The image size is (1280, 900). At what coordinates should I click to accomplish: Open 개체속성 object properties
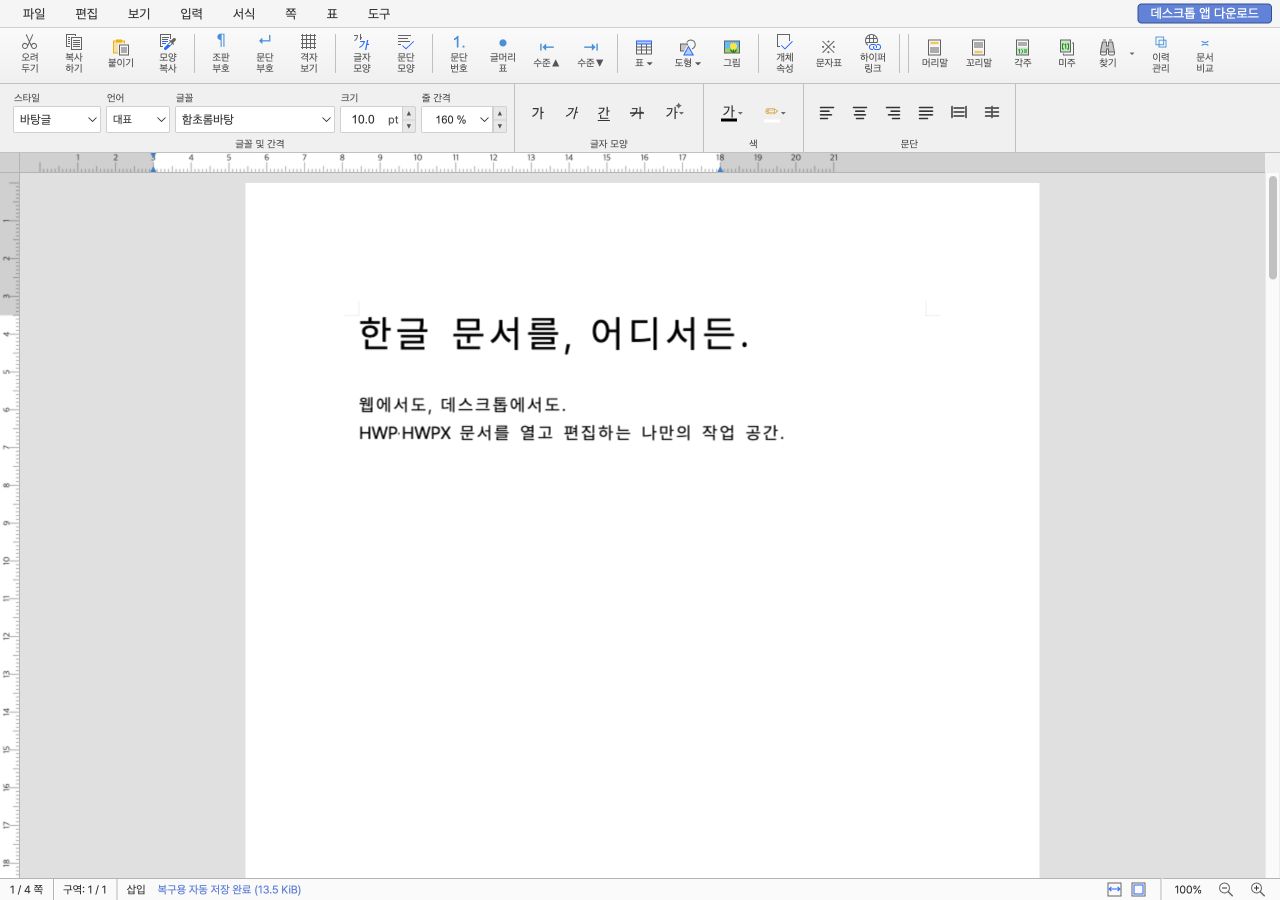784,53
